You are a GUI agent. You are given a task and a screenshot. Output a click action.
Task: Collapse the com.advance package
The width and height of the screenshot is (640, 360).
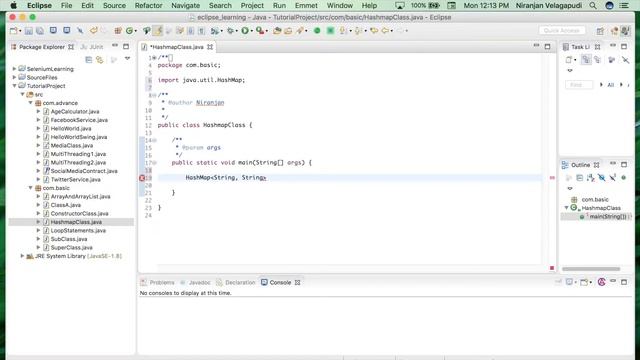(x=31, y=103)
